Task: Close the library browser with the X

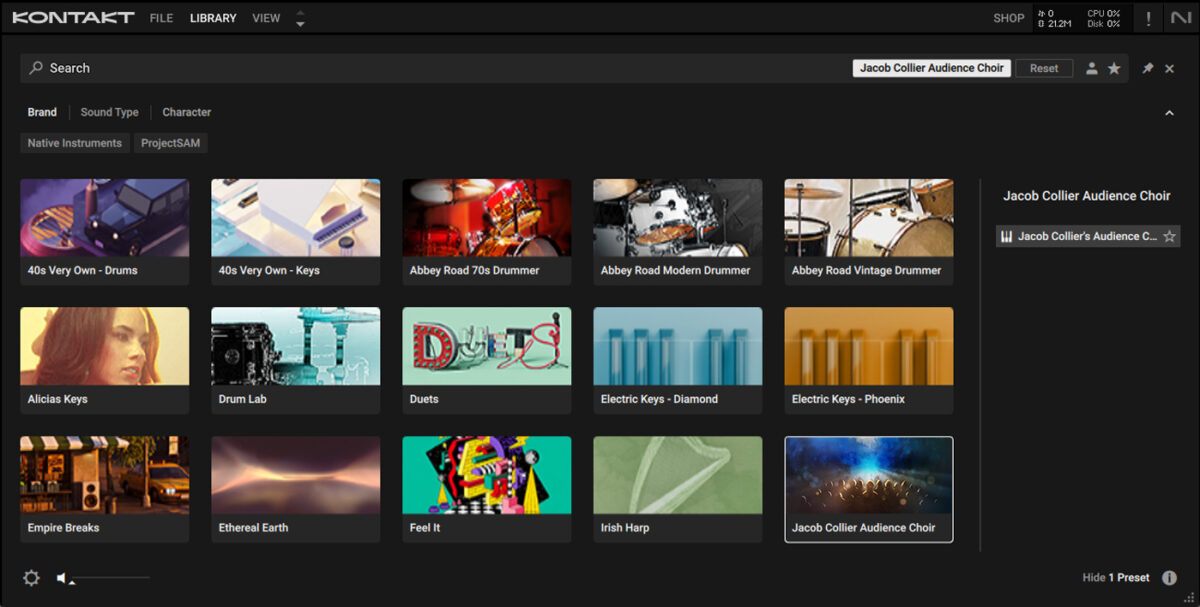Action: 1170,68
